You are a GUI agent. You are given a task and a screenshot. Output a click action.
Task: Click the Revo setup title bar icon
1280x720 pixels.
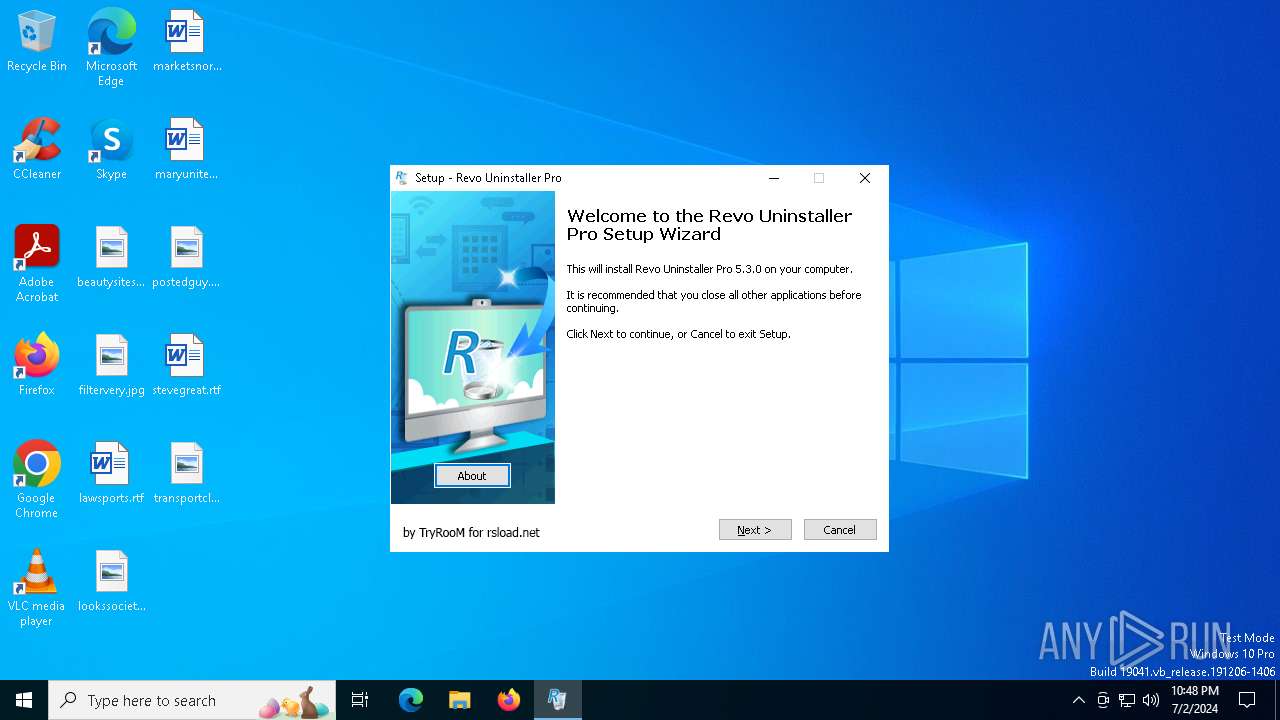[x=402, y=178]
